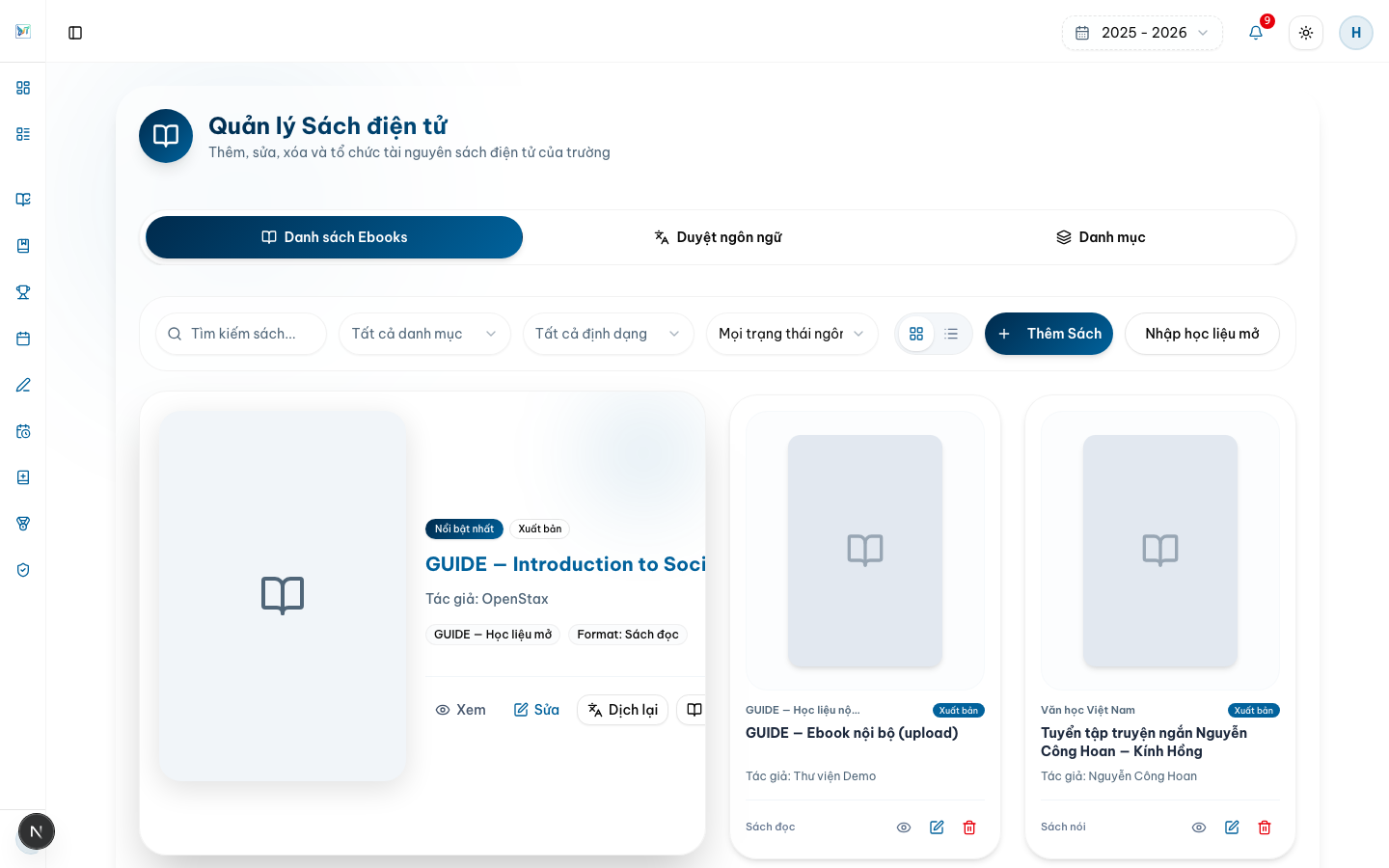Click the Format: Sách đọc tag

[628, 635]
